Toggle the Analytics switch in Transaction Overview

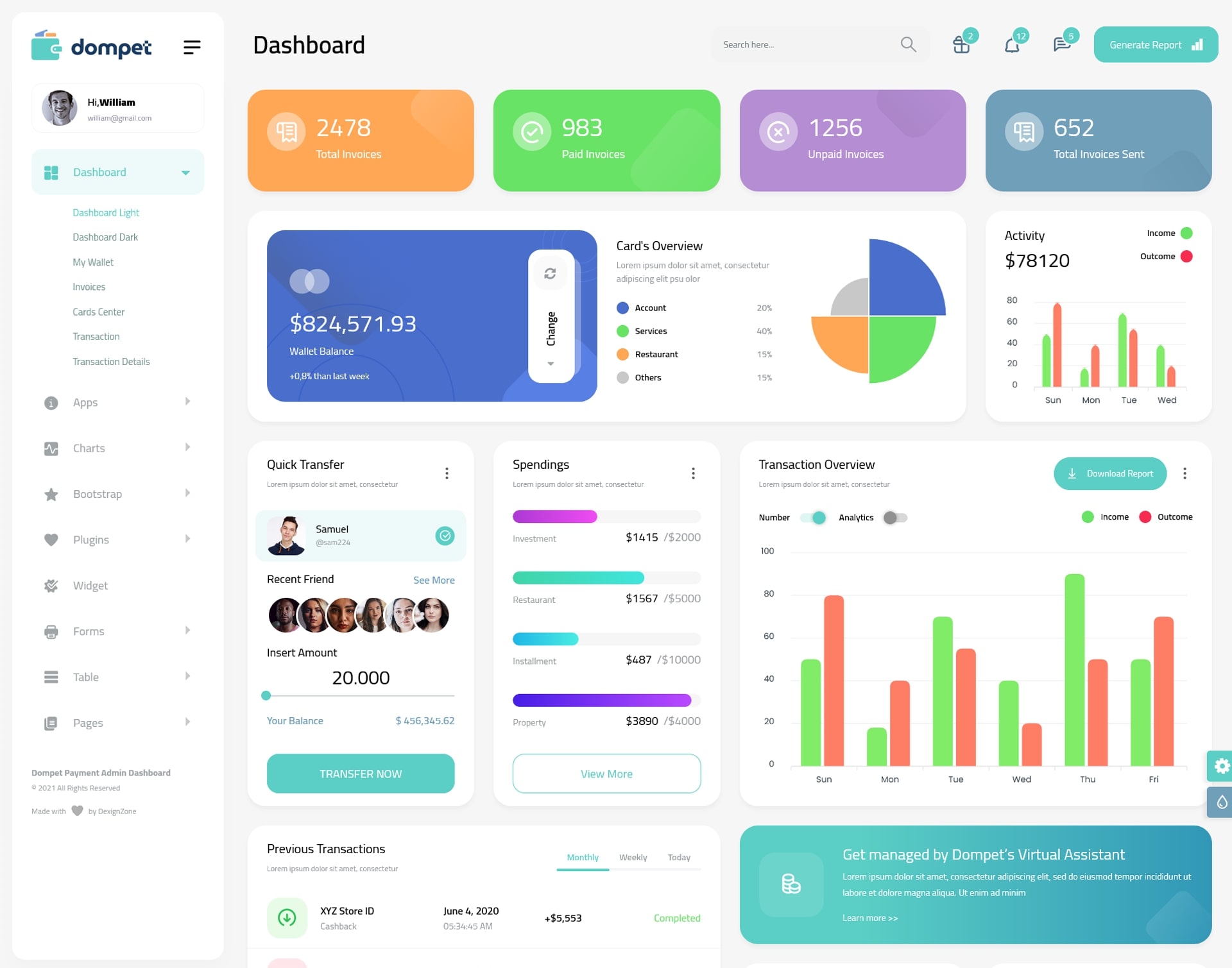point(894,516)
